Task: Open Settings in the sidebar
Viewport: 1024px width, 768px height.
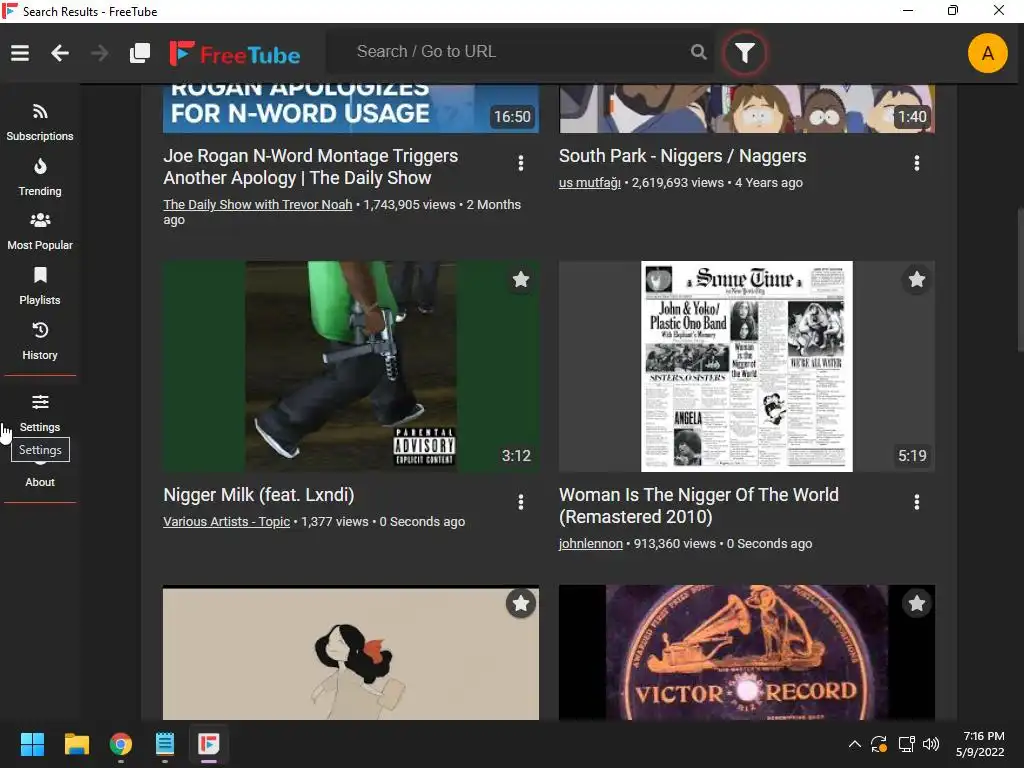Action: tap(40, 413)
